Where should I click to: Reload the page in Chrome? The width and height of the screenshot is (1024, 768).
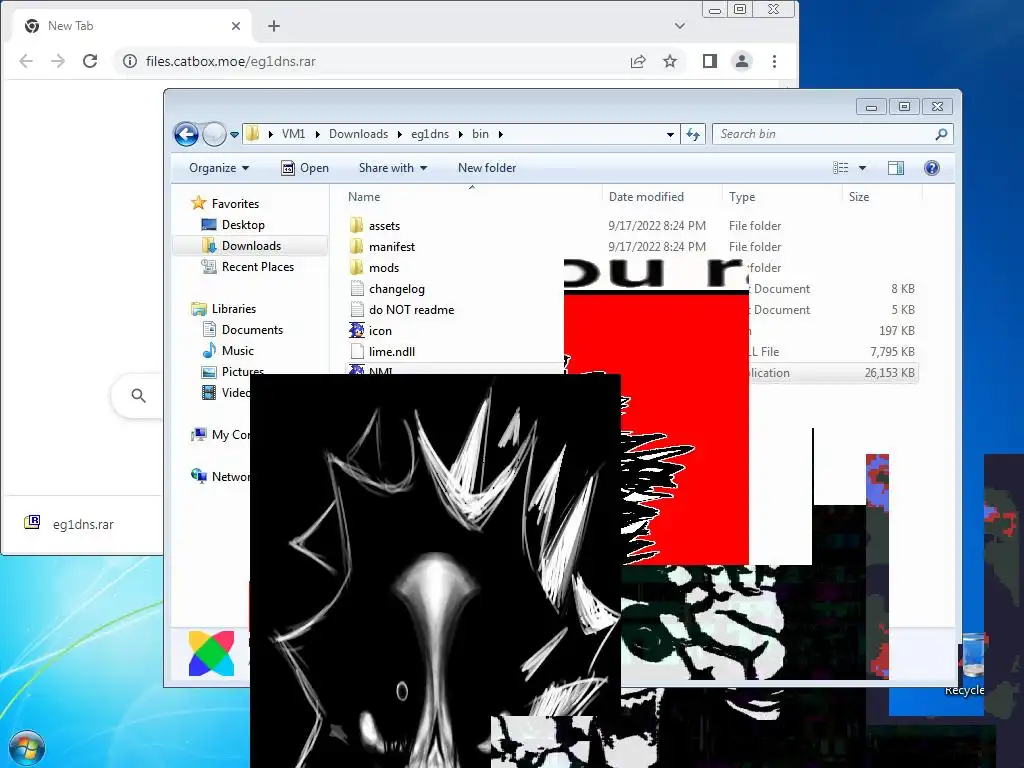90,61
